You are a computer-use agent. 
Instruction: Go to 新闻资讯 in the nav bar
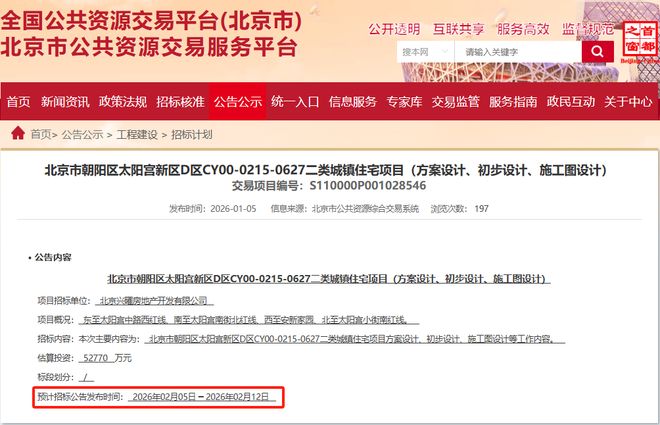tap(63, 101)
